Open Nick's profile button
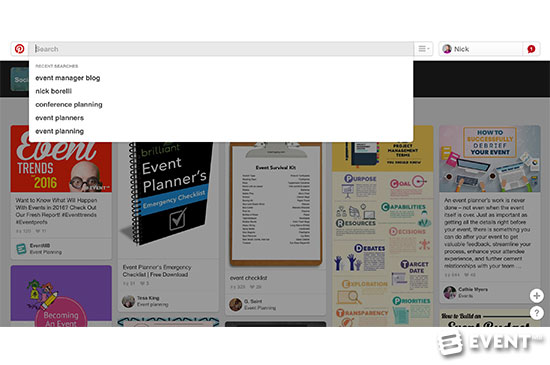The image size is (550, 365). click(x=481, y=49)
